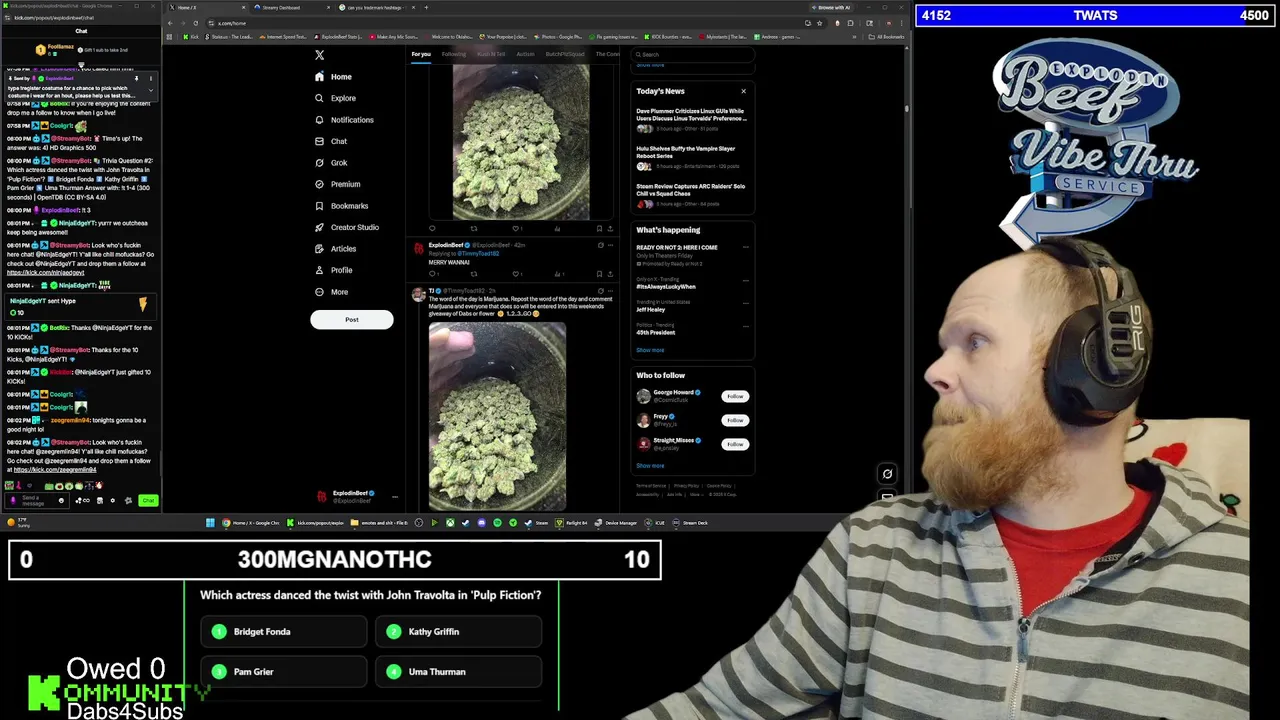Viewport: 1280px width, 720px height.
Task: Open Device Manager from taskbar
Action: coord(616,523)
